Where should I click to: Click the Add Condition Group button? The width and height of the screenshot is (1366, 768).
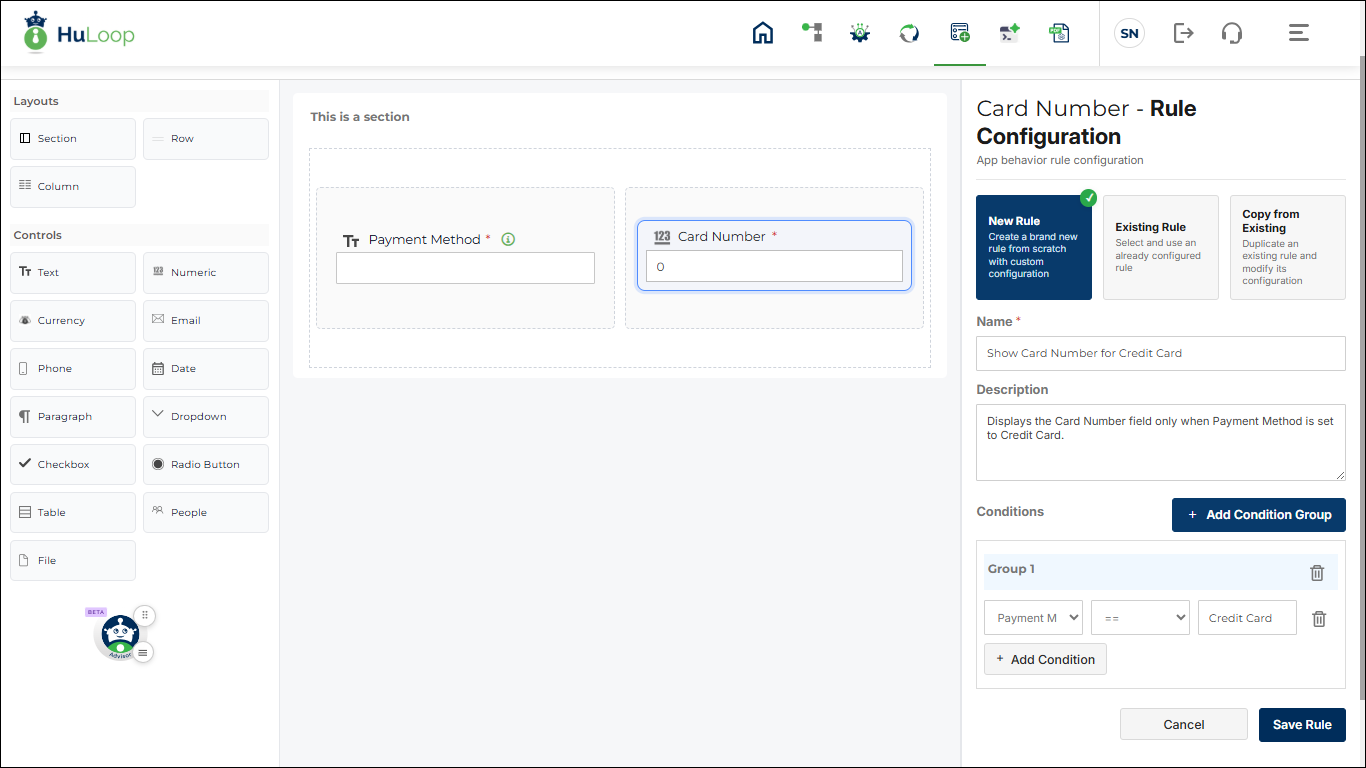[1259, 515]
